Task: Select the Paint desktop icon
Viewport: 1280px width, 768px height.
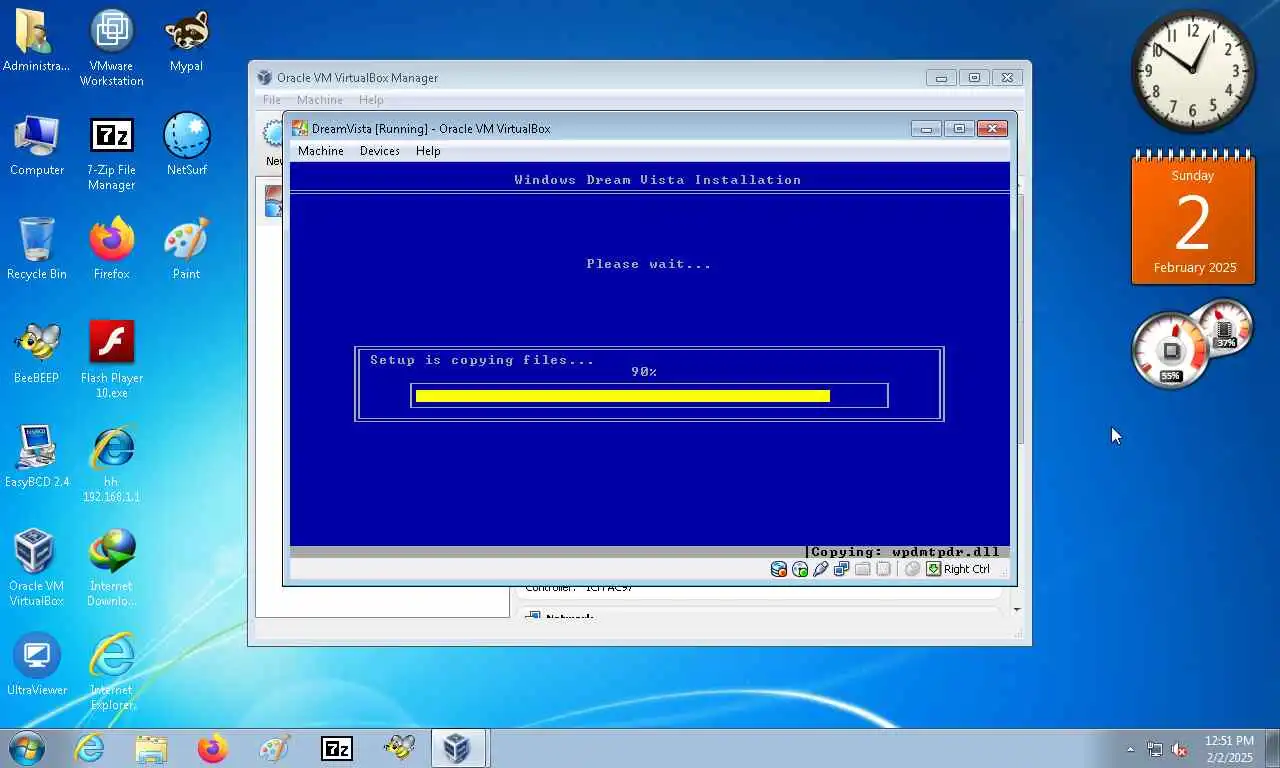Action: pyautogui.click(x=186, y=250)
